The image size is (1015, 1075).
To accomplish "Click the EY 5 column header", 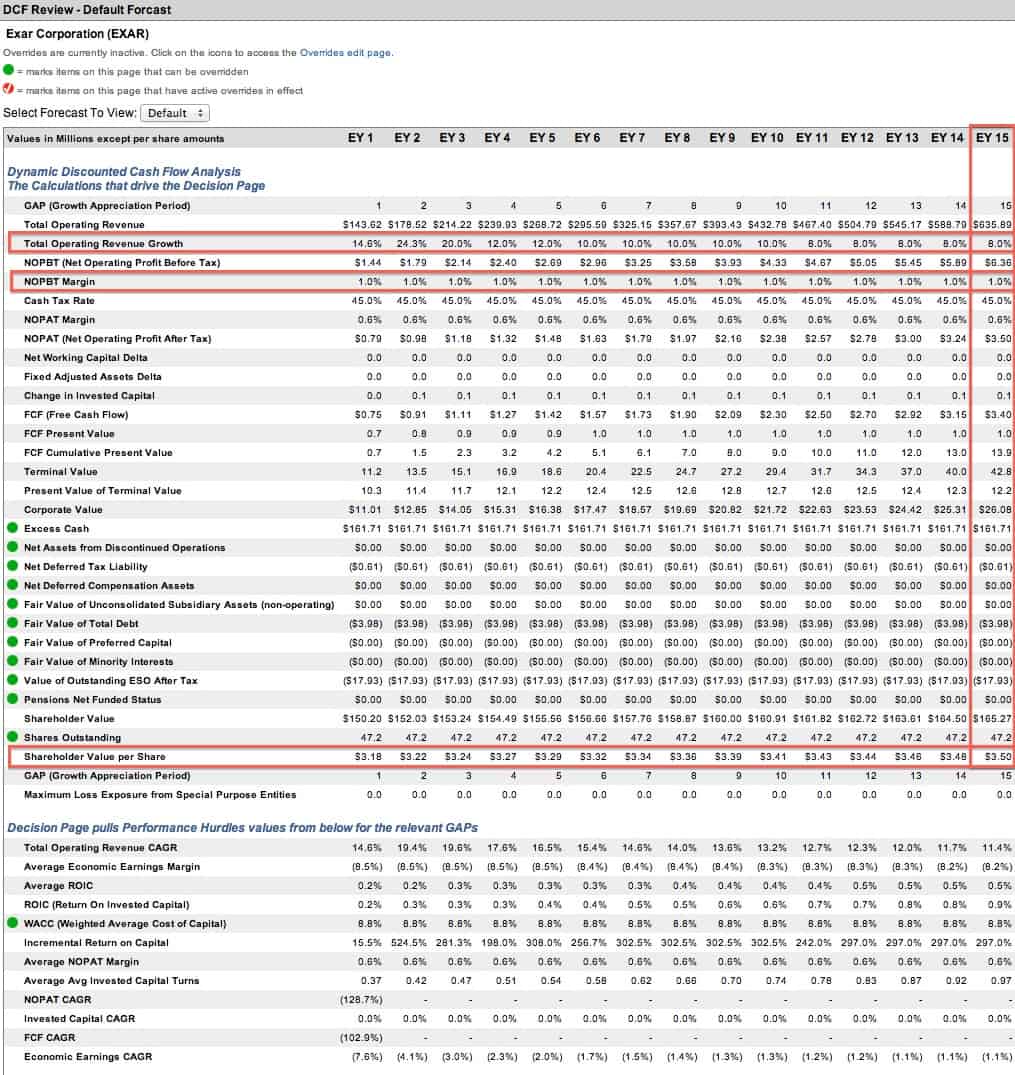I will (x=542, y=138).
